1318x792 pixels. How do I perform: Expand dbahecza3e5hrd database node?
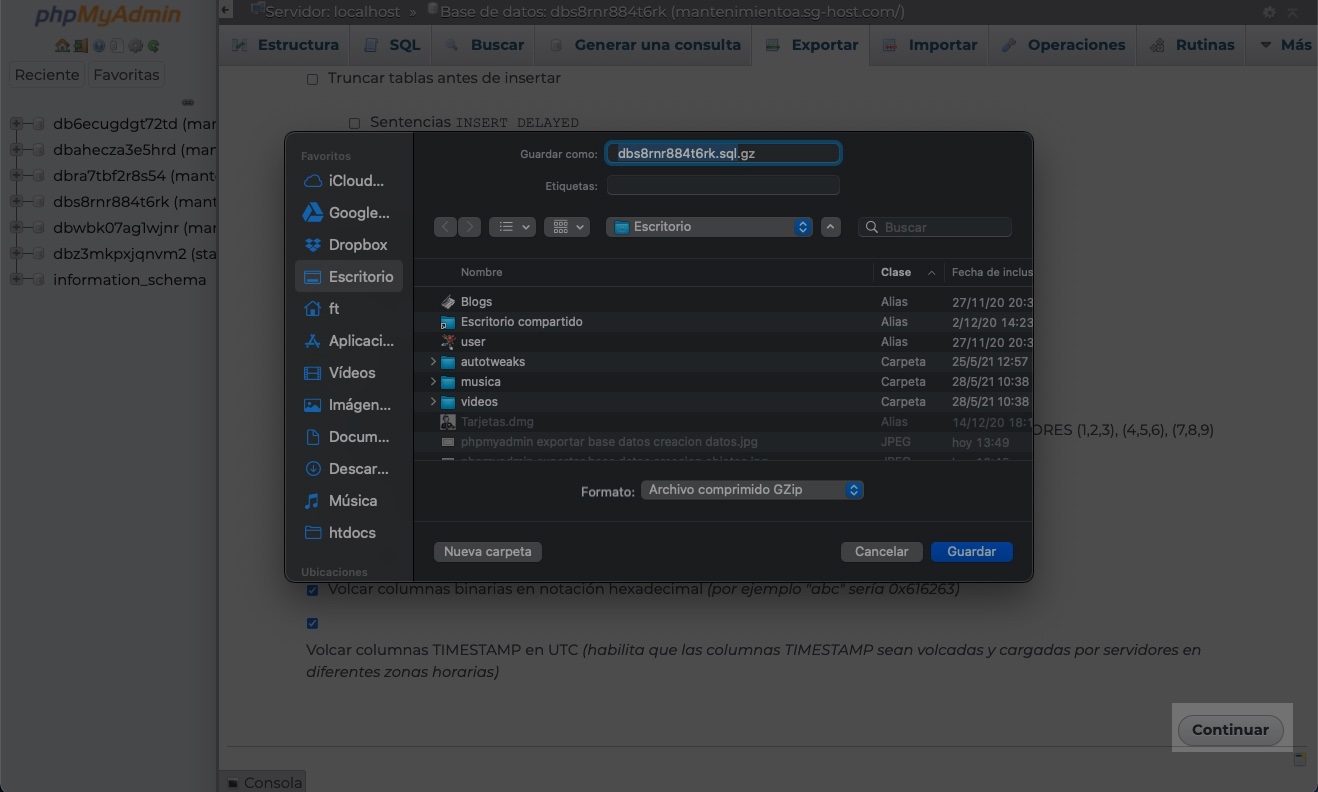[x=16, y=150]
